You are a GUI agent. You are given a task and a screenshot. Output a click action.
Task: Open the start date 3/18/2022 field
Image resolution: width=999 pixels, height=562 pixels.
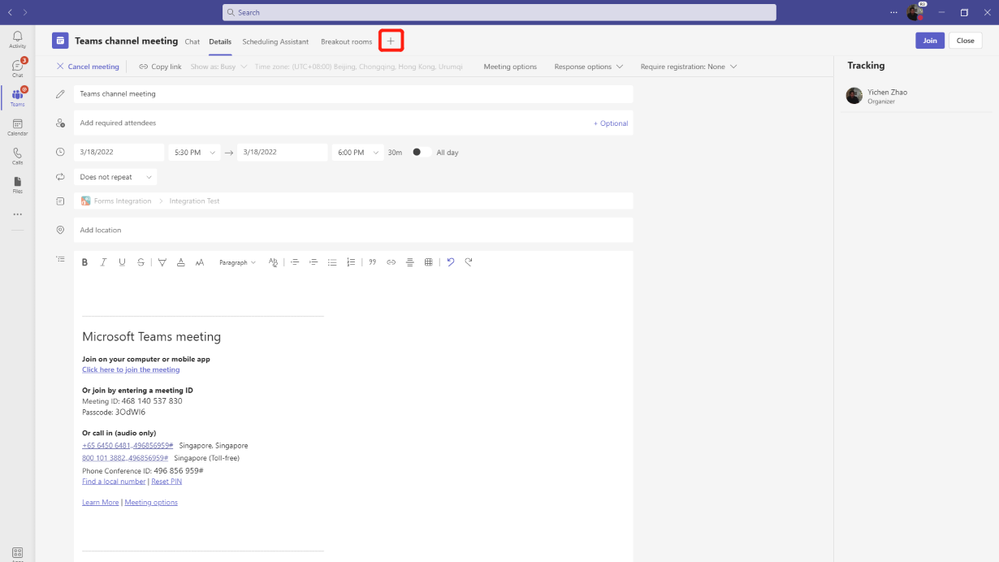pos(119,152)
